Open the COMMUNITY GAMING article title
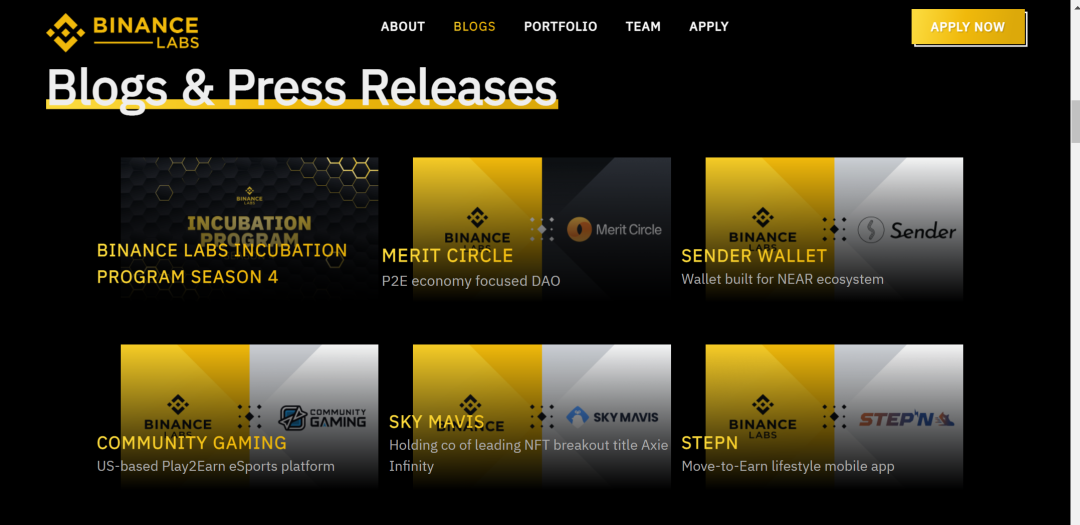The image size is (1080, 525). (191, 442)
